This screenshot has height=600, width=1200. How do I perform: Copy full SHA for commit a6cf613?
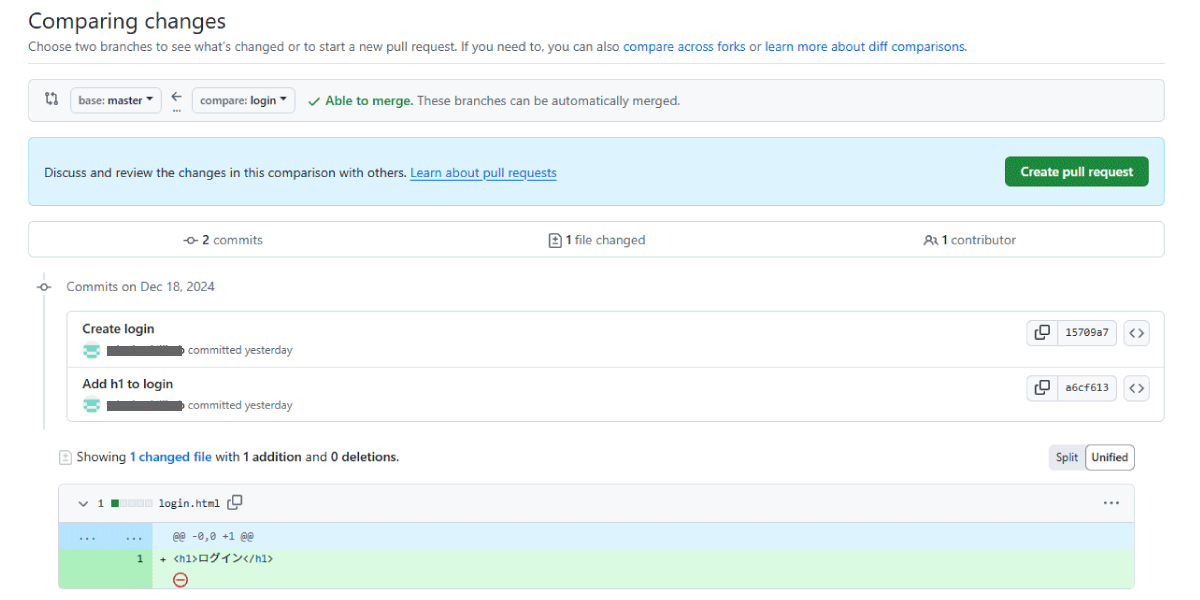[x=1042, y=388]
